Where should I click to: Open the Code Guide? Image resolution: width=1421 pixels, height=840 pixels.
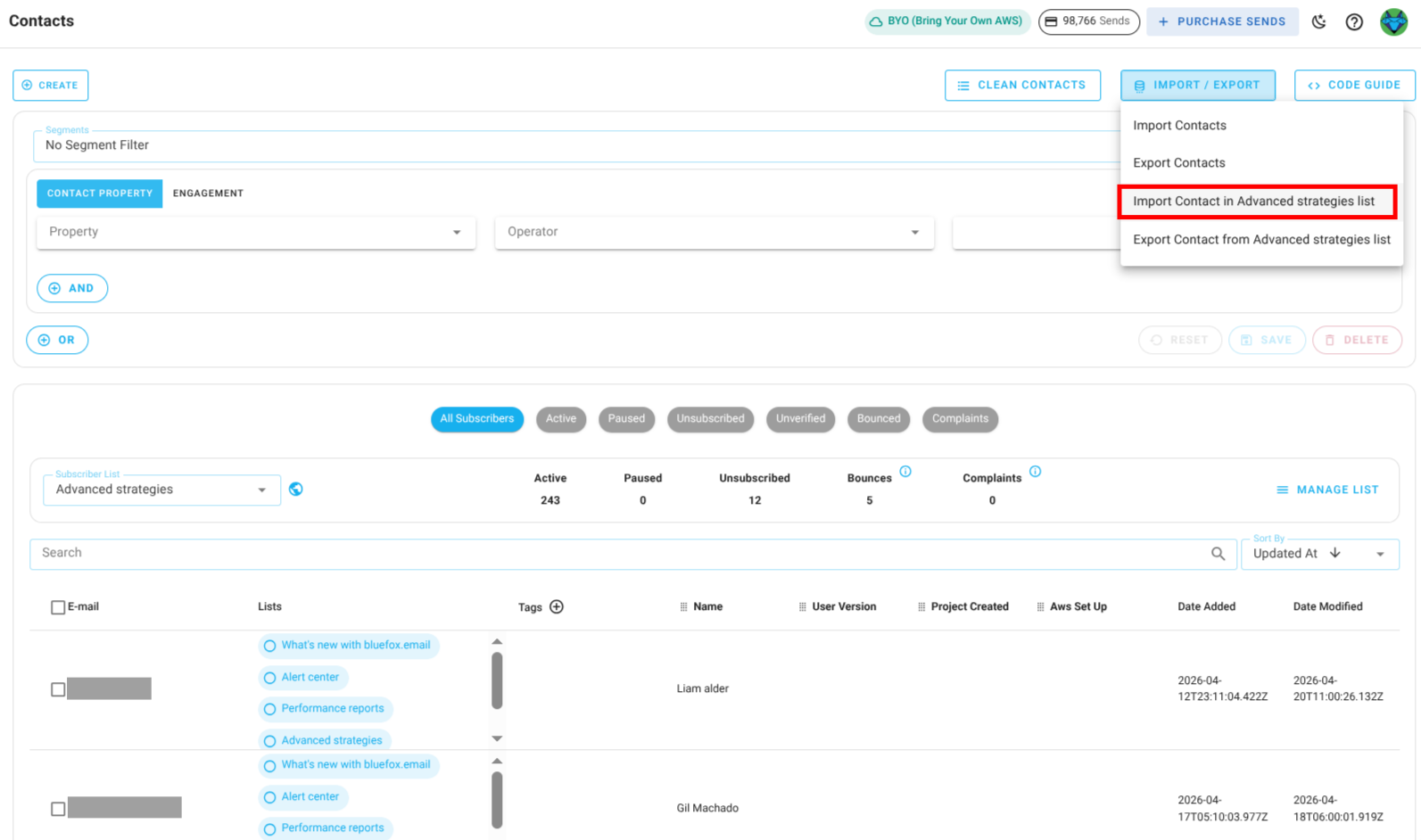pyautogui.click(x=1354, y=86)
